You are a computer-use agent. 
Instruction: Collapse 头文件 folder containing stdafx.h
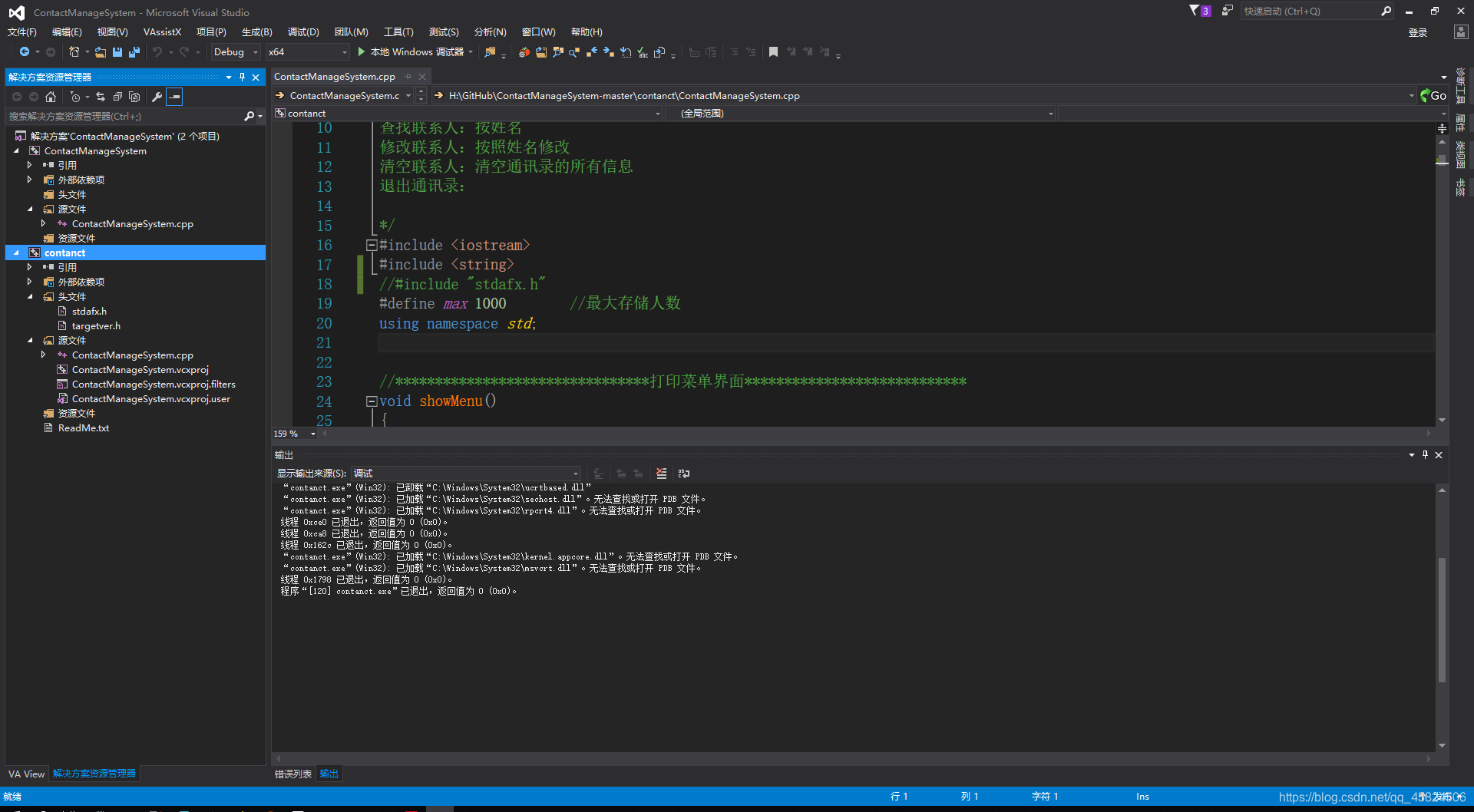30,296
